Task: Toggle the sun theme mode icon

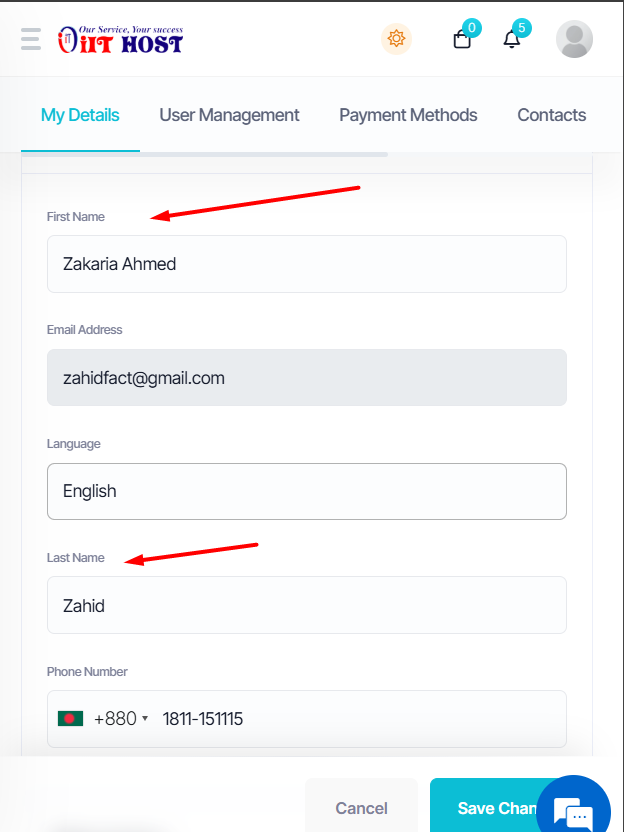Action: [x=396, y=39]
